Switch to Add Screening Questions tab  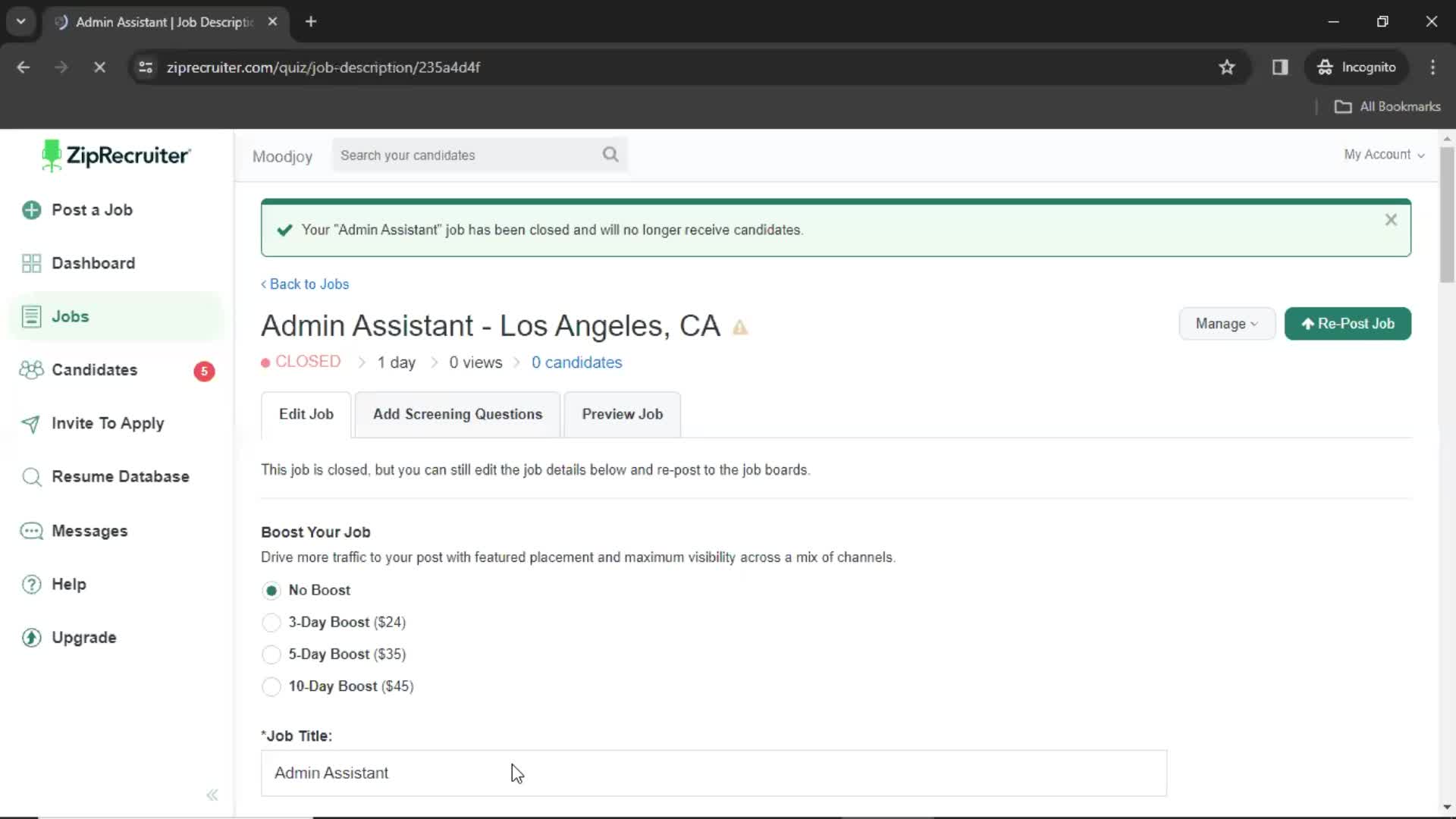[x=459, y=414]
